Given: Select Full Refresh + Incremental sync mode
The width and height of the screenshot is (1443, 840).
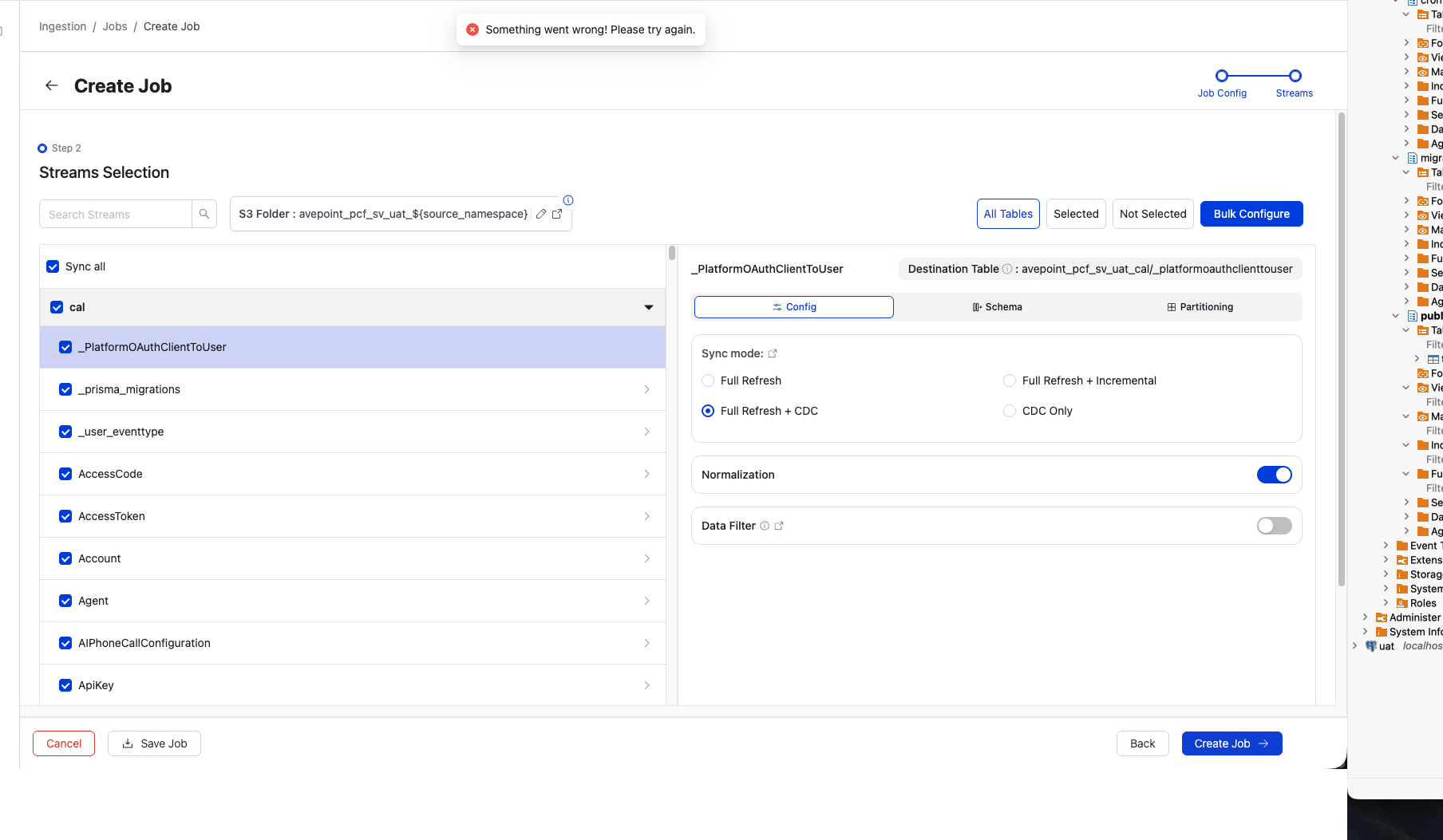Looking at the screenshot, I should pyautogui.click(x=1010, y=381).
